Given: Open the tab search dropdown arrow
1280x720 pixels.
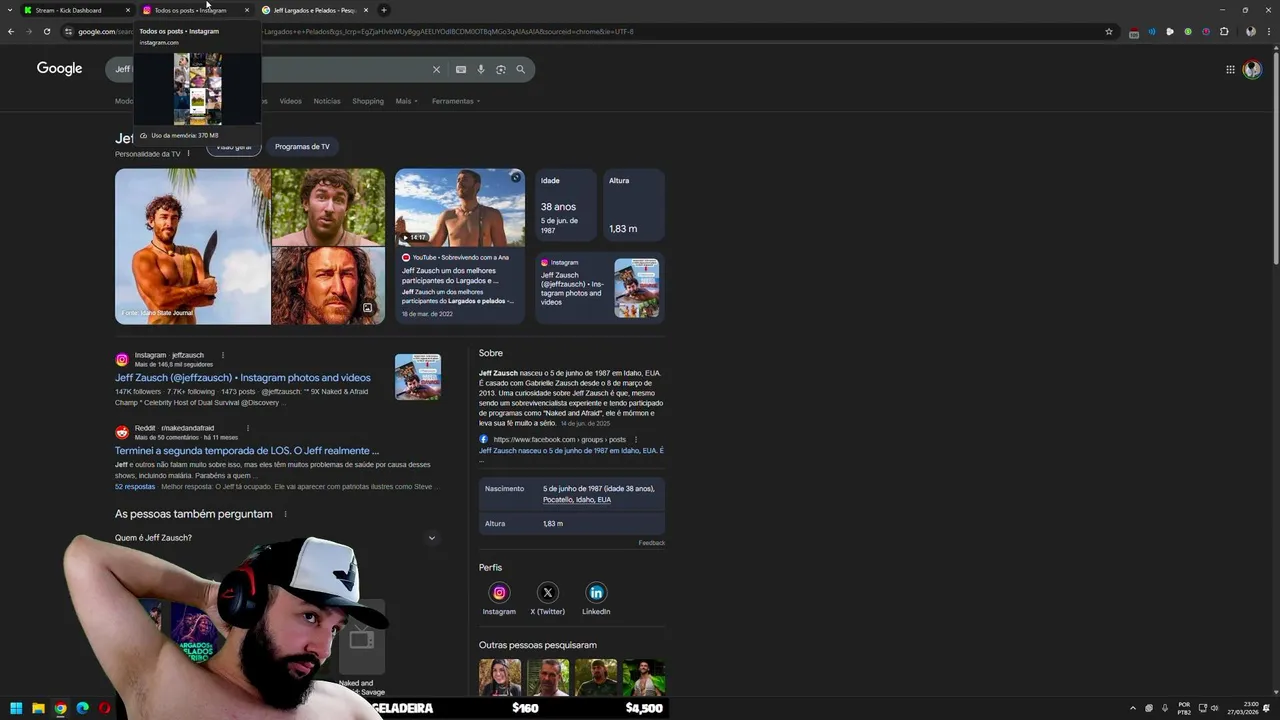Looking at the screenshot, I should pos(10,10).
